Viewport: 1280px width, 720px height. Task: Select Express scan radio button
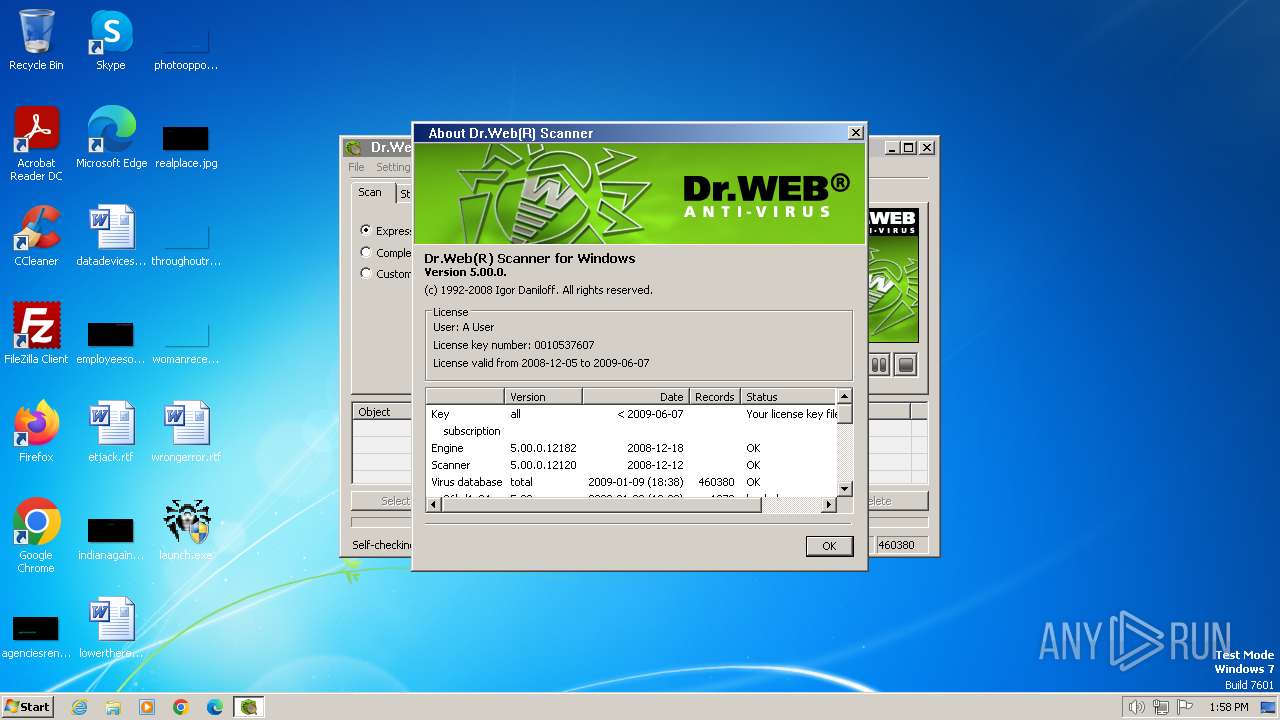click(366, 230)
